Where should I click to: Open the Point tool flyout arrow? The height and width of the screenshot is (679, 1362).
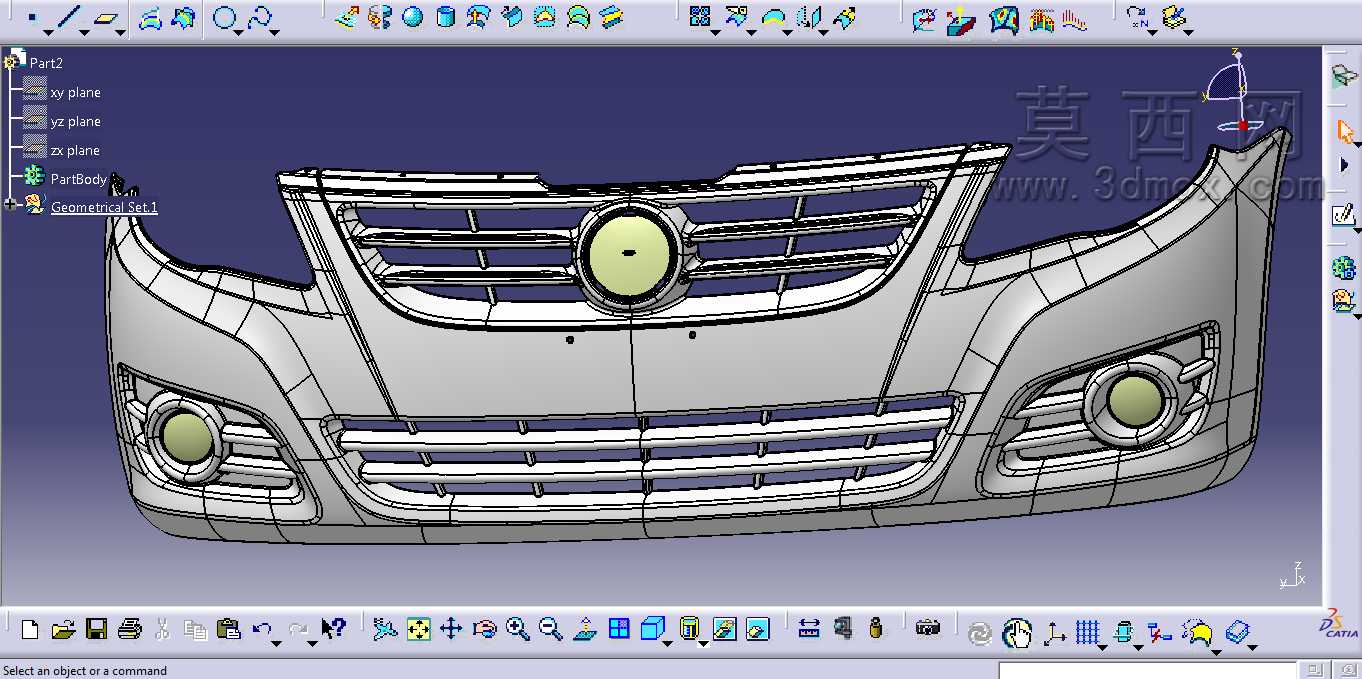pos(48,32)
